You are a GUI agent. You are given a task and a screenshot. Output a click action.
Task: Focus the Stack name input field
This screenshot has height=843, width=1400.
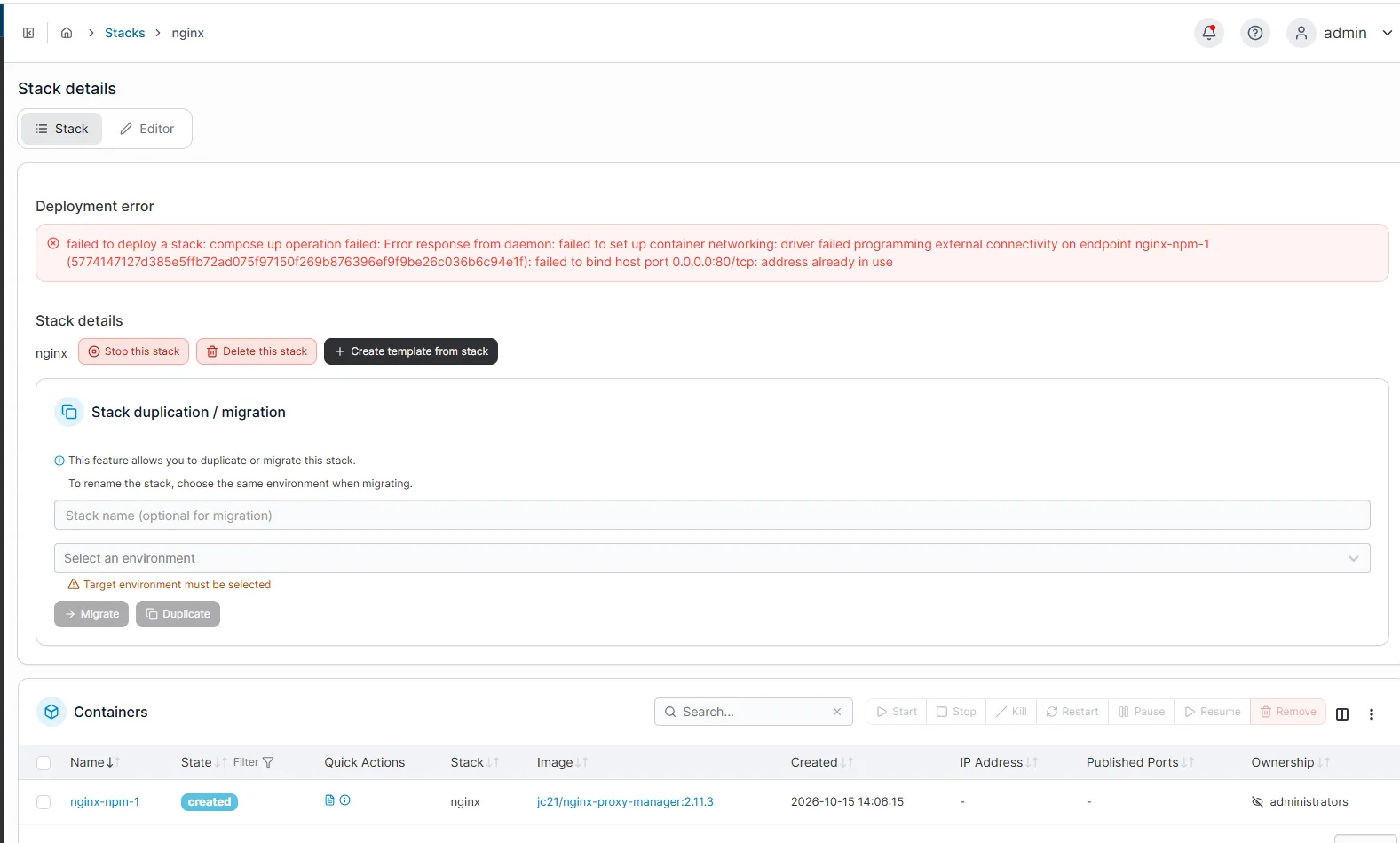(x=712, y=516)
